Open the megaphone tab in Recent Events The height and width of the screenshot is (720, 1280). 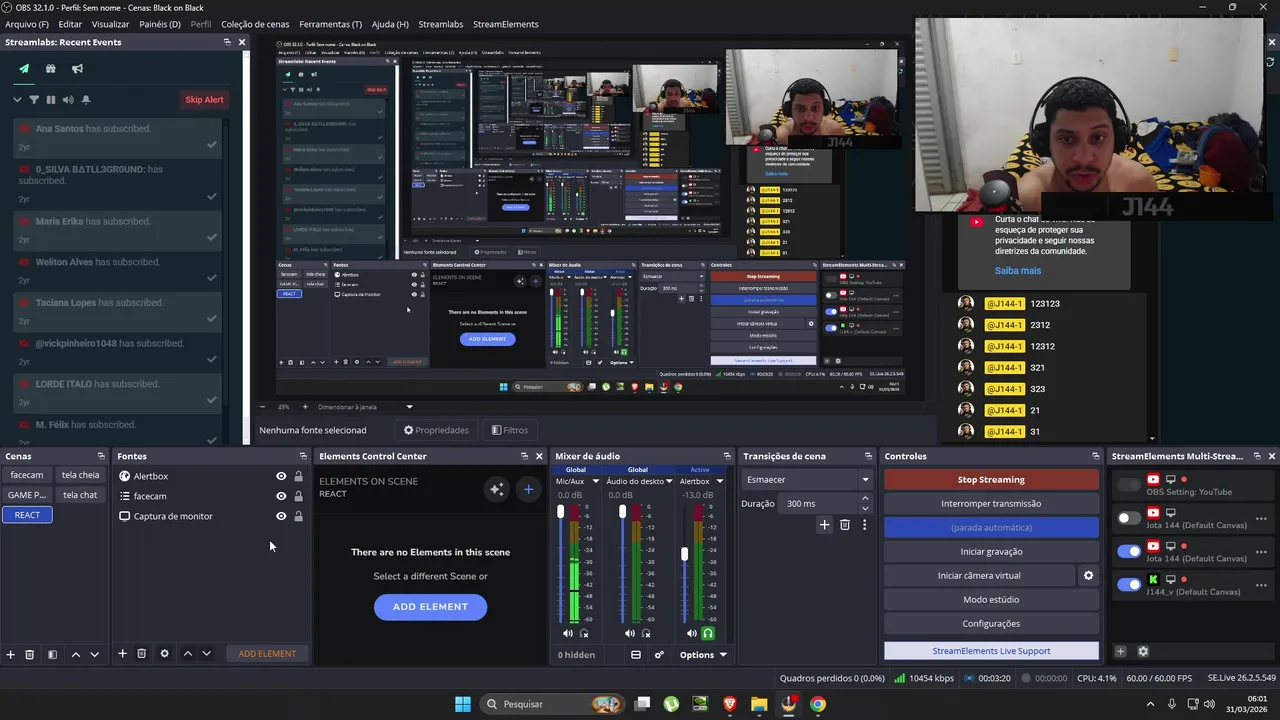77,69
